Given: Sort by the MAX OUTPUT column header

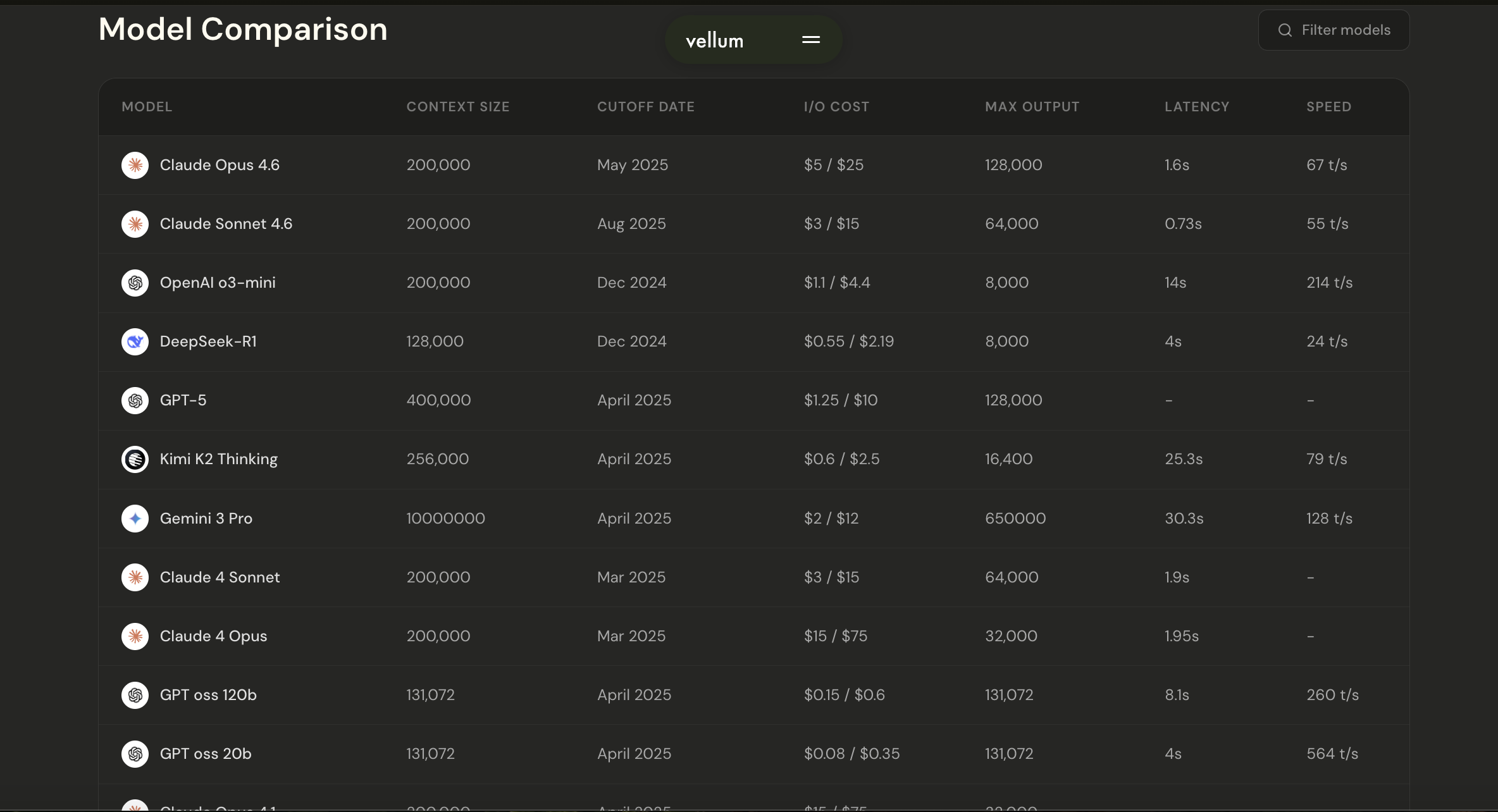Looking at the screenshot, I should click(1032, 107).
